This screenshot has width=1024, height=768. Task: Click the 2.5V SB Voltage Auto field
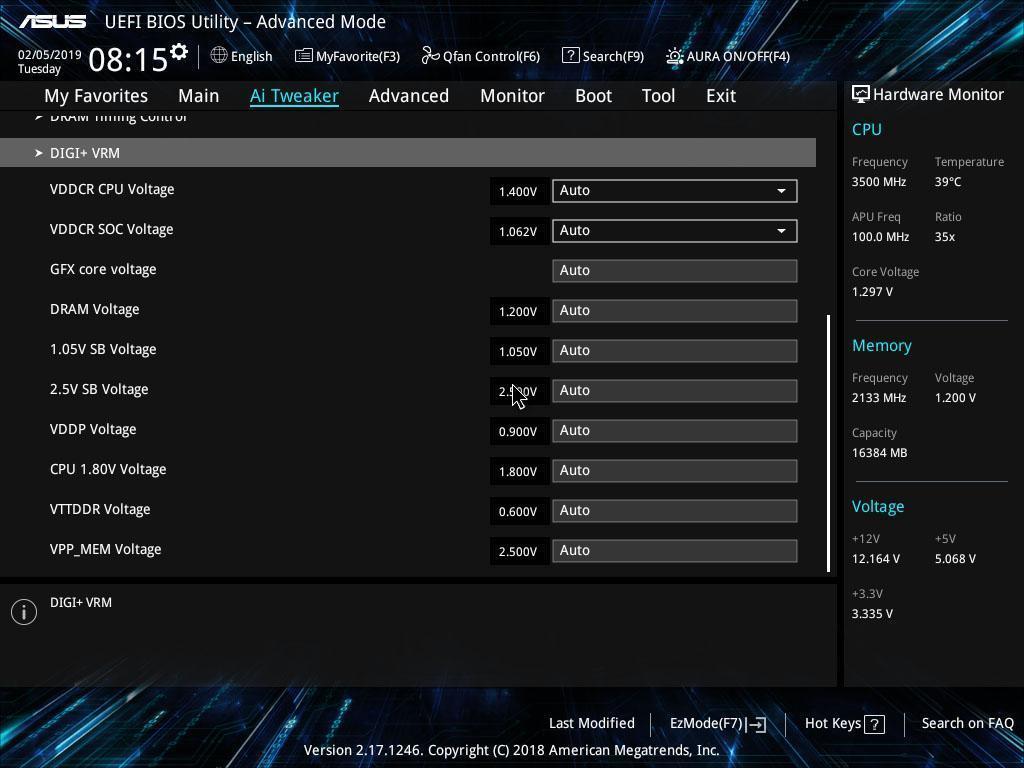pos(675,391)
